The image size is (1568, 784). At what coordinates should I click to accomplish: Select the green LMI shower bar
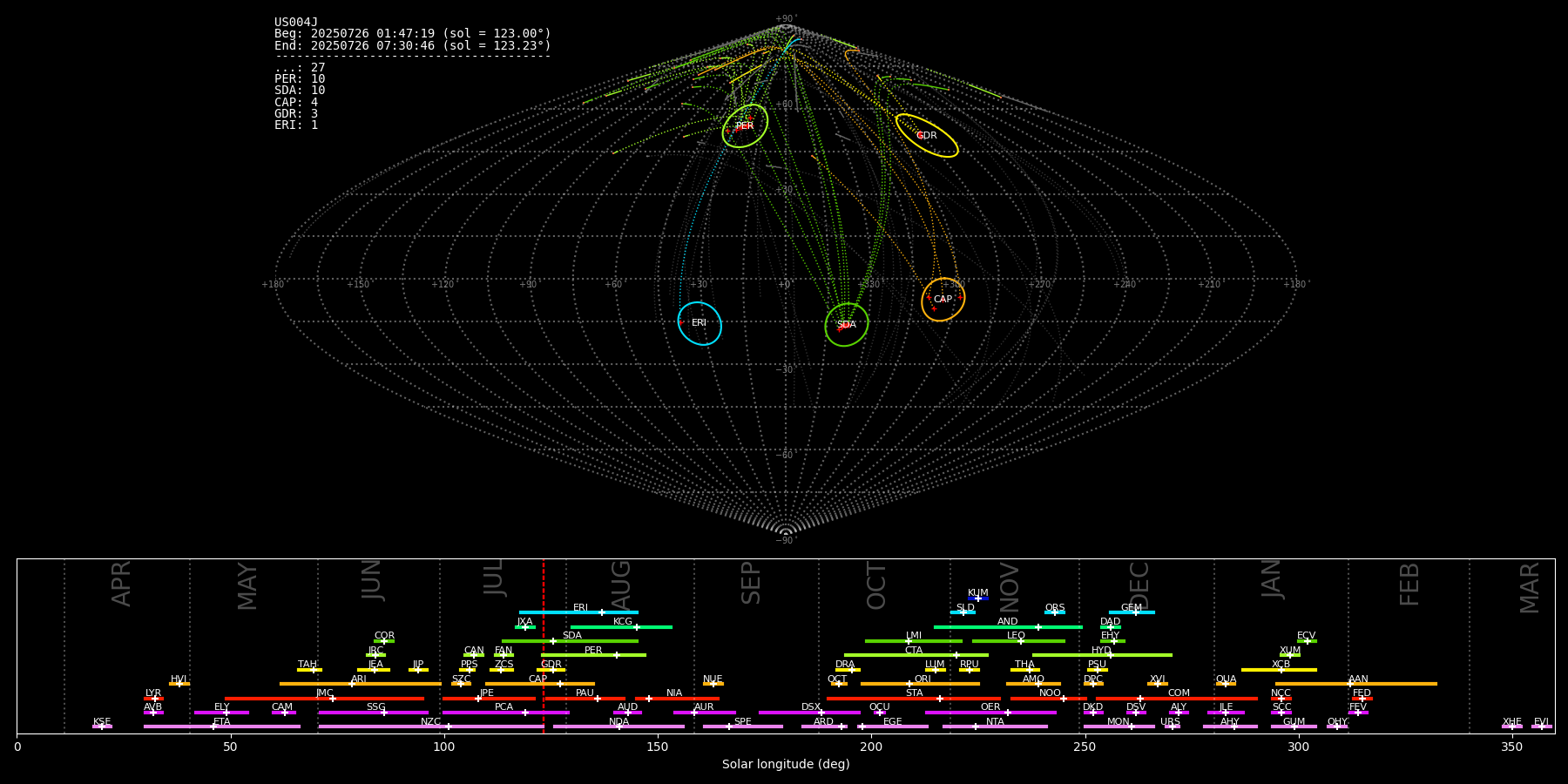click(914, 640)
